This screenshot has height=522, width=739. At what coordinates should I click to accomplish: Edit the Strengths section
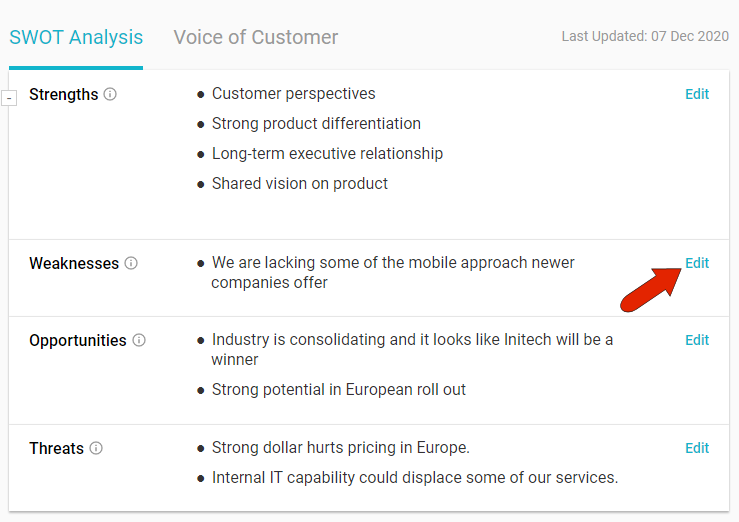[x=697, y=94]
